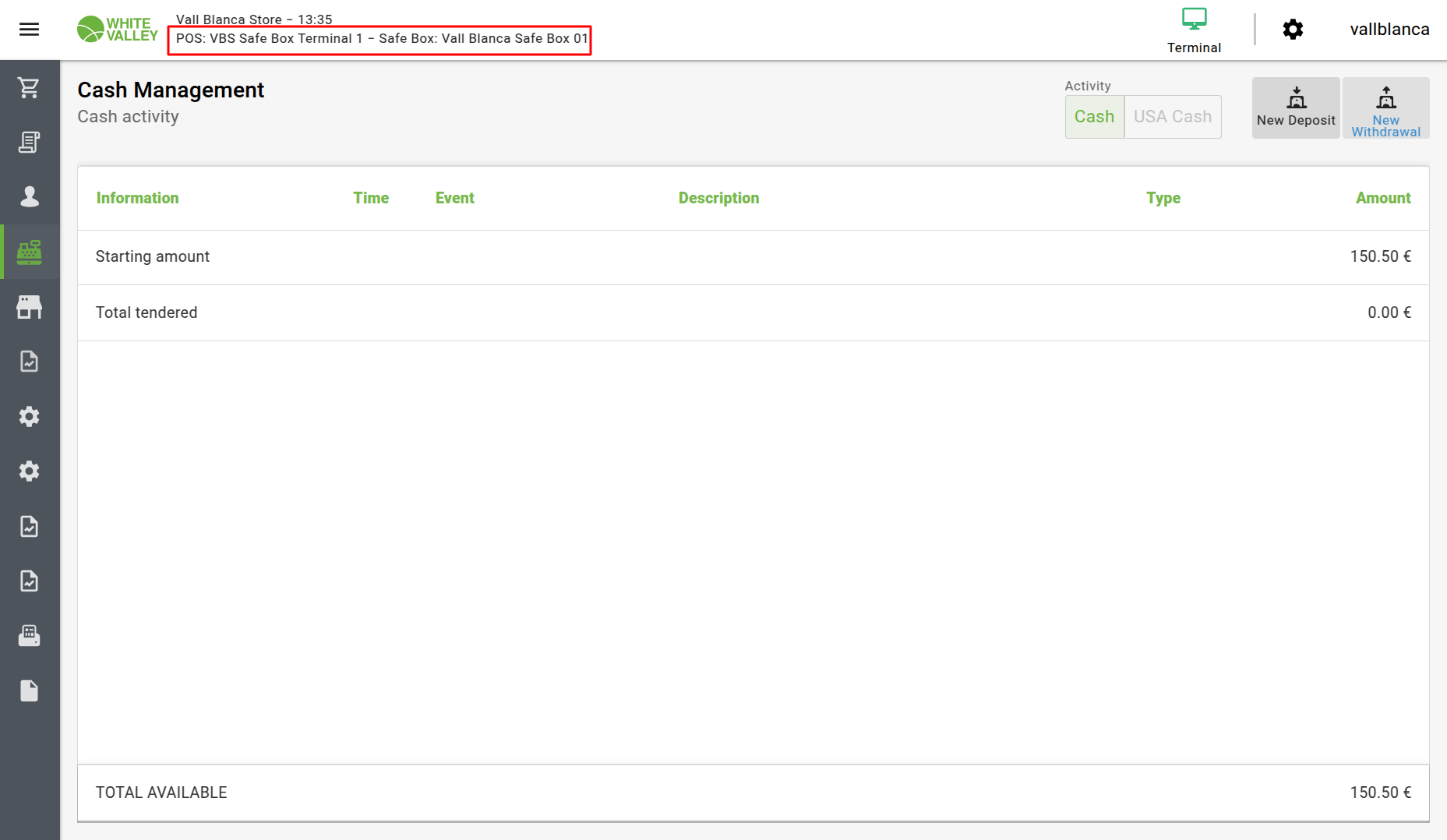The width and height of the screenshot is (1447, 840).
Task: Open the hamburger menu
Action: (x=29, y=30)
